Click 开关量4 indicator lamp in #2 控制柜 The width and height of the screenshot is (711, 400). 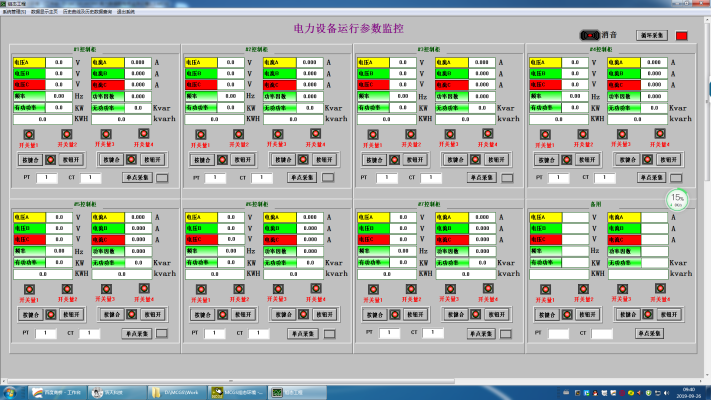click(x=316, y=134)
